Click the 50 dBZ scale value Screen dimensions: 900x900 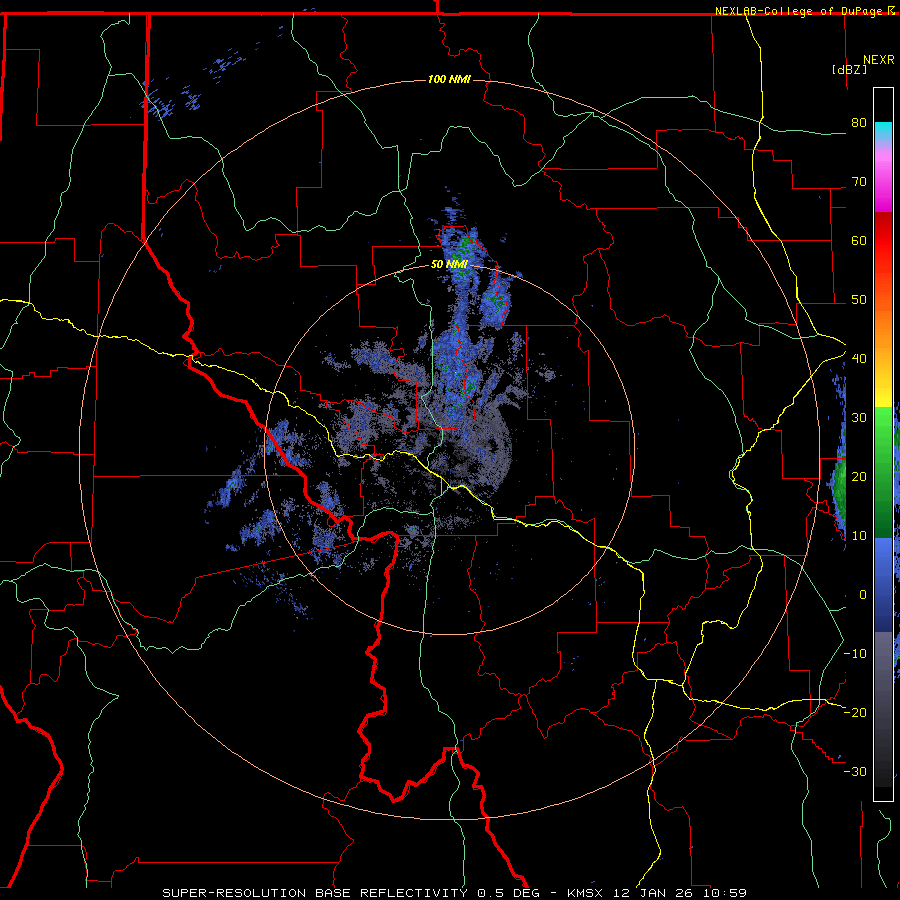859,300
